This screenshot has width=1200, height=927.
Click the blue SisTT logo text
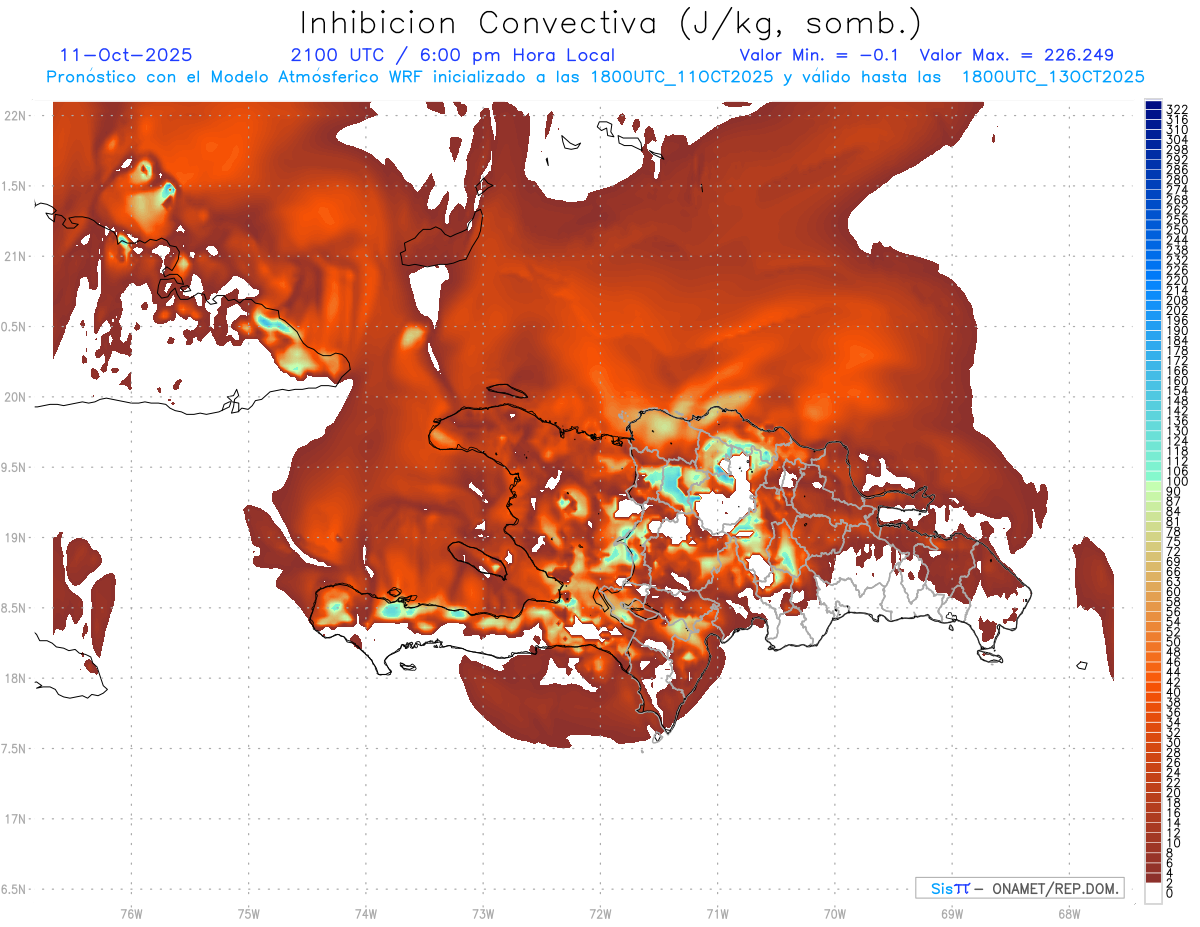(949, 888)
